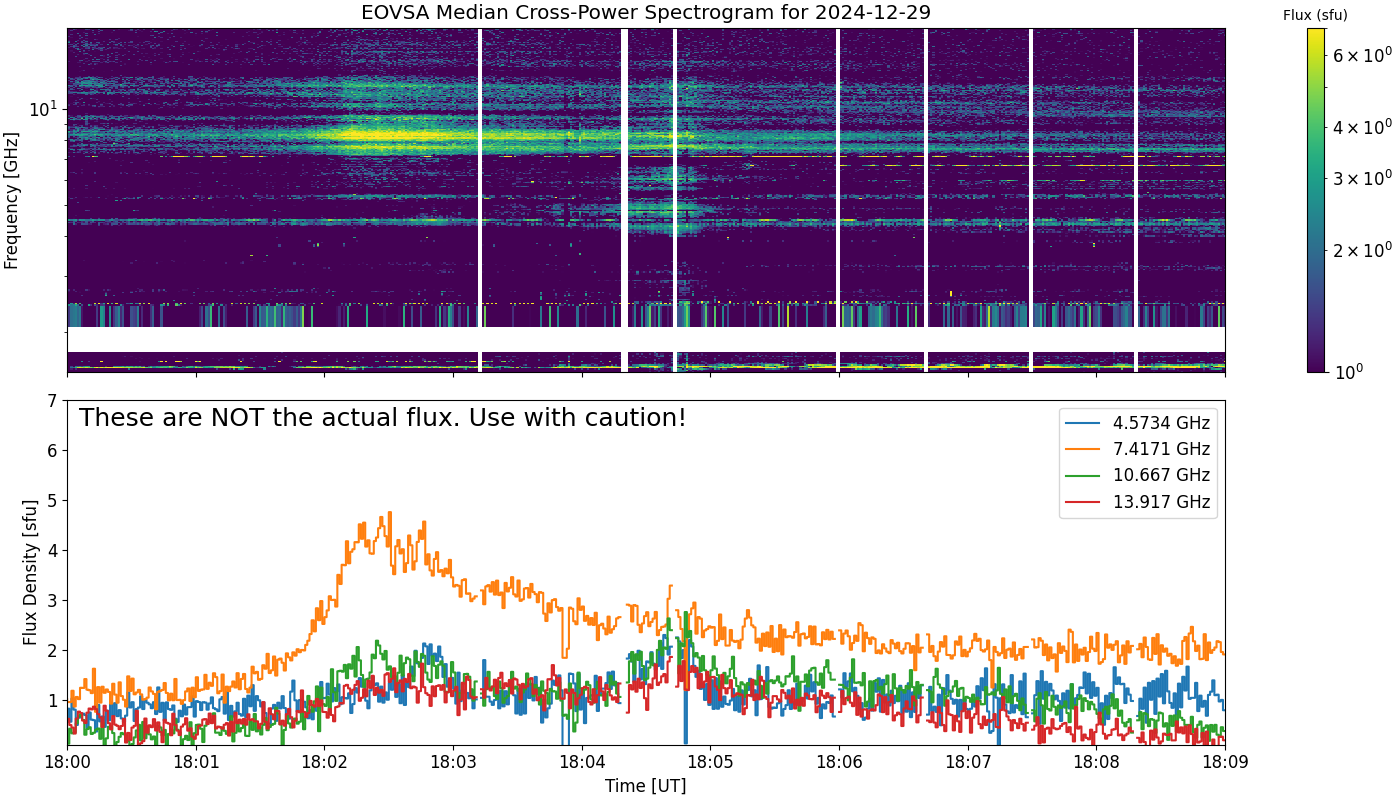
Task: Click the y-axis tick label 4
Action: click(x=54, y=551)
